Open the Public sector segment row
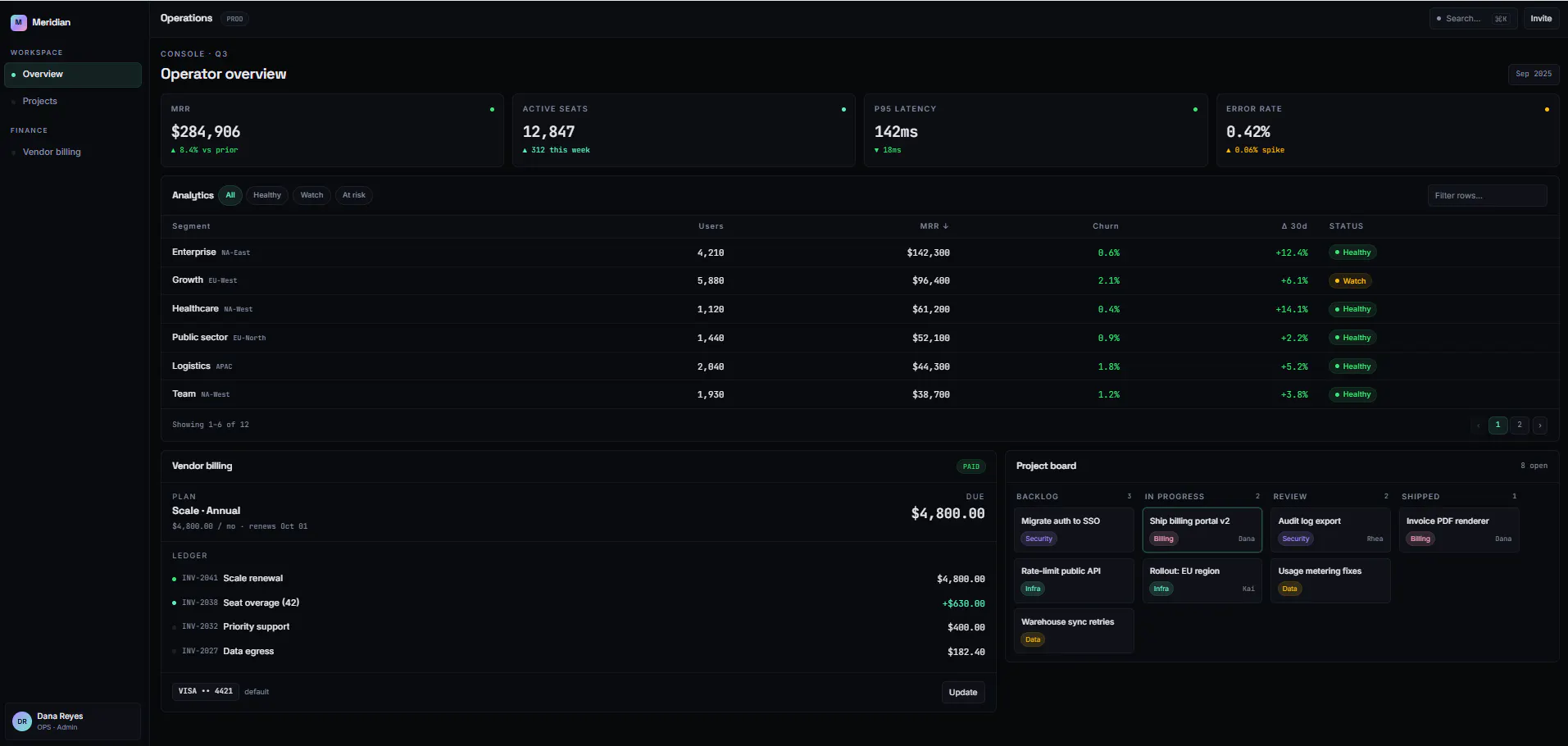This screenshot has height=746, width=1568. 860,338
